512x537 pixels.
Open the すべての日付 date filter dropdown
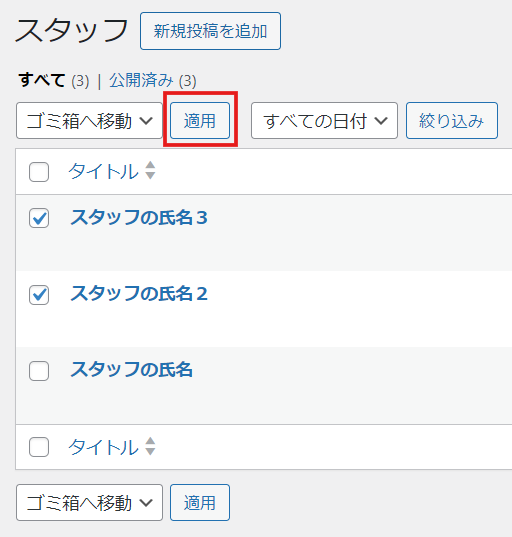324,121
